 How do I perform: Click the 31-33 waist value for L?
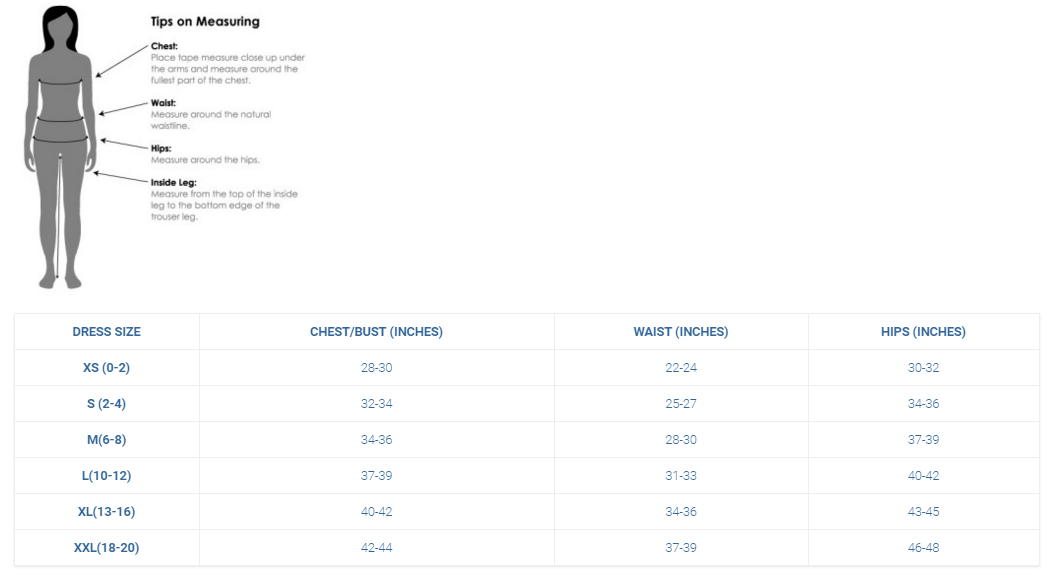tap(681, 475)
